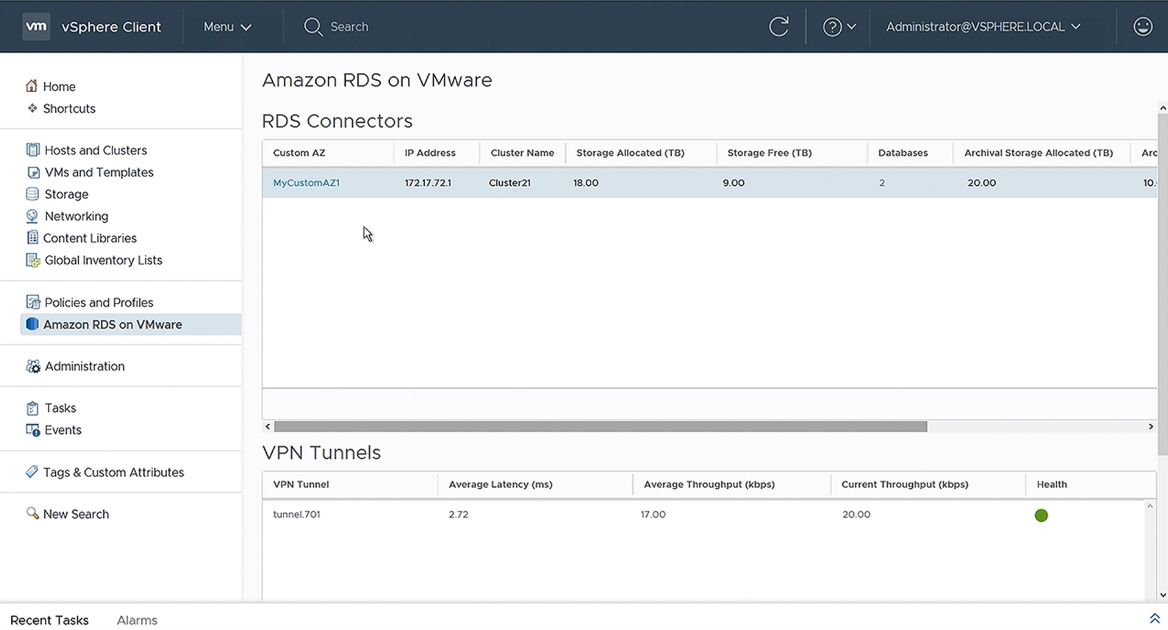
Task: Open Policies and Profiles
Action: point(99,302)
